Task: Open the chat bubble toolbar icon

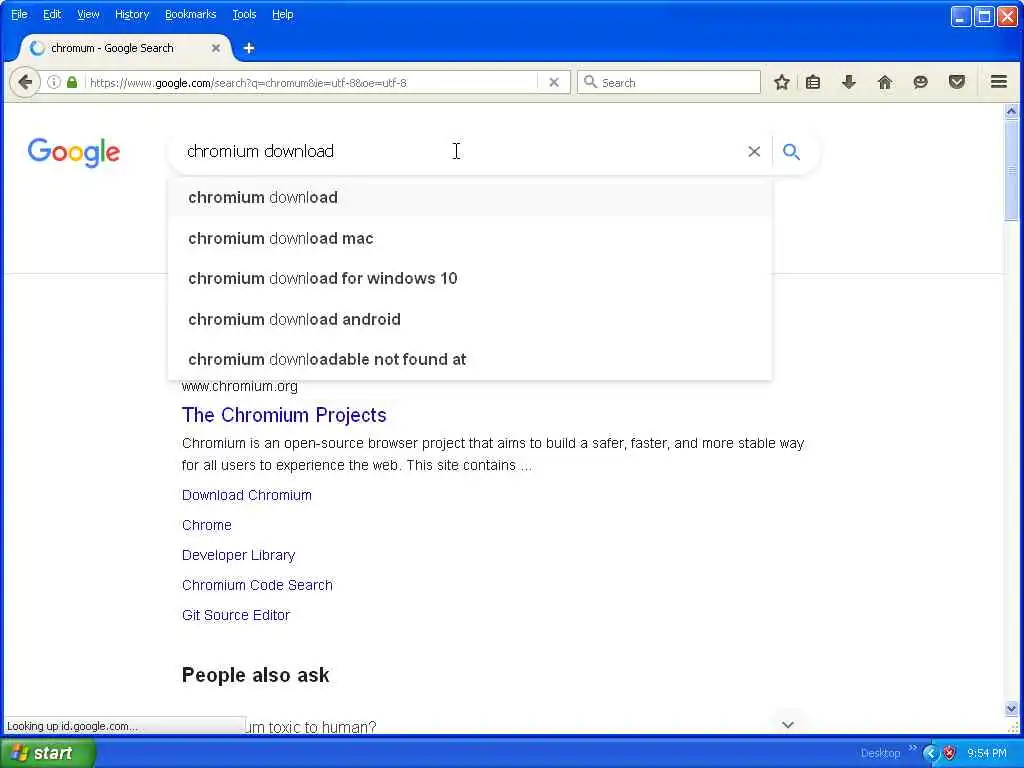Action: (x=921, y=82)
